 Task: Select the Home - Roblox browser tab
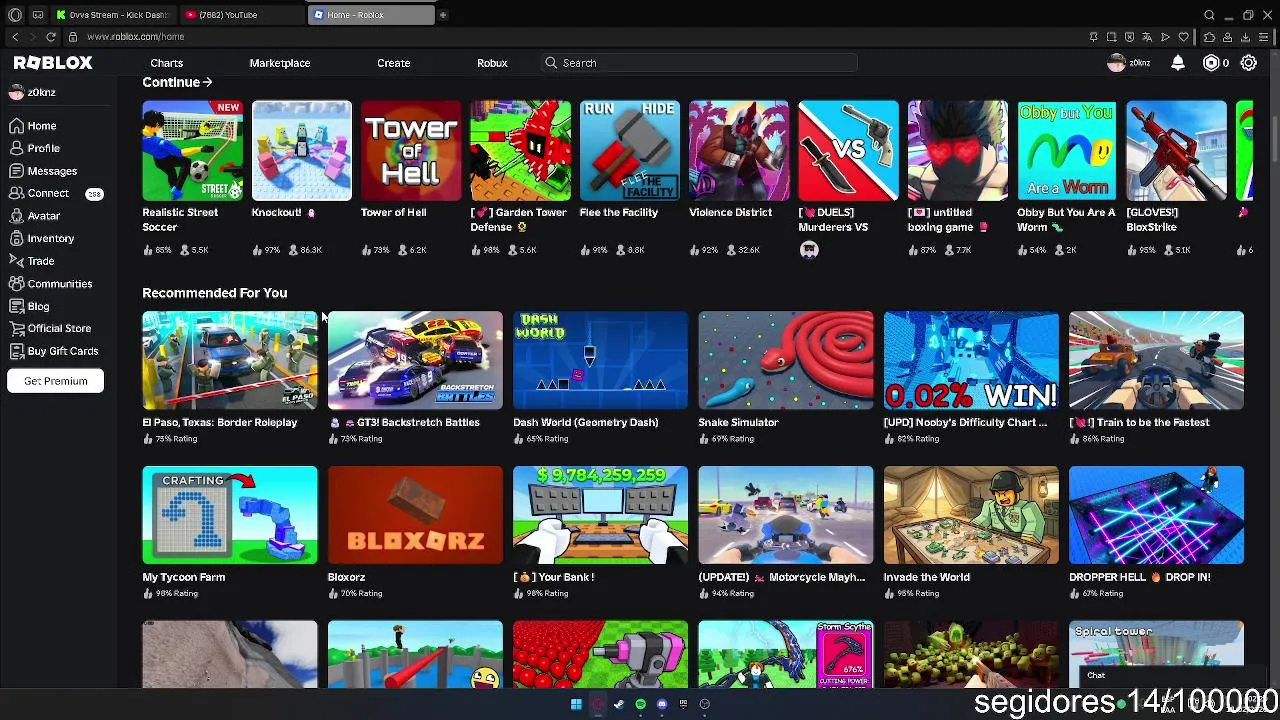[370, 15]
